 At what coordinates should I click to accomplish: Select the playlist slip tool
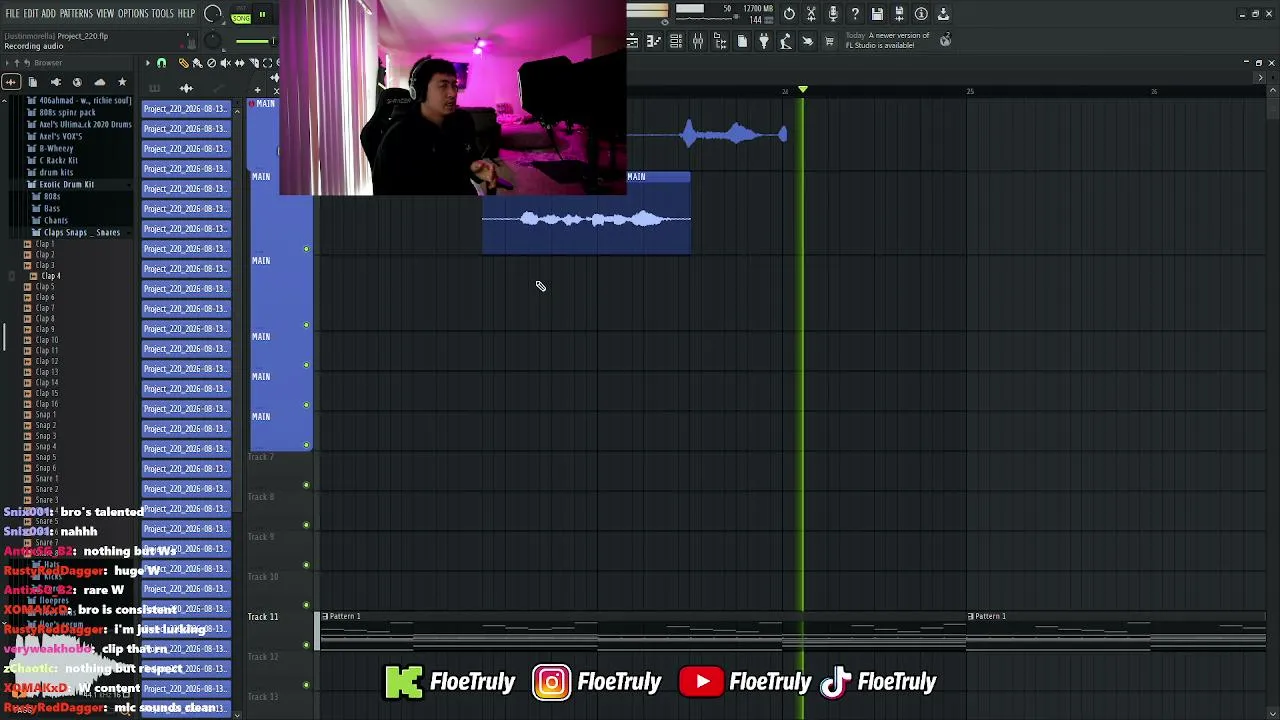point(239,63)
